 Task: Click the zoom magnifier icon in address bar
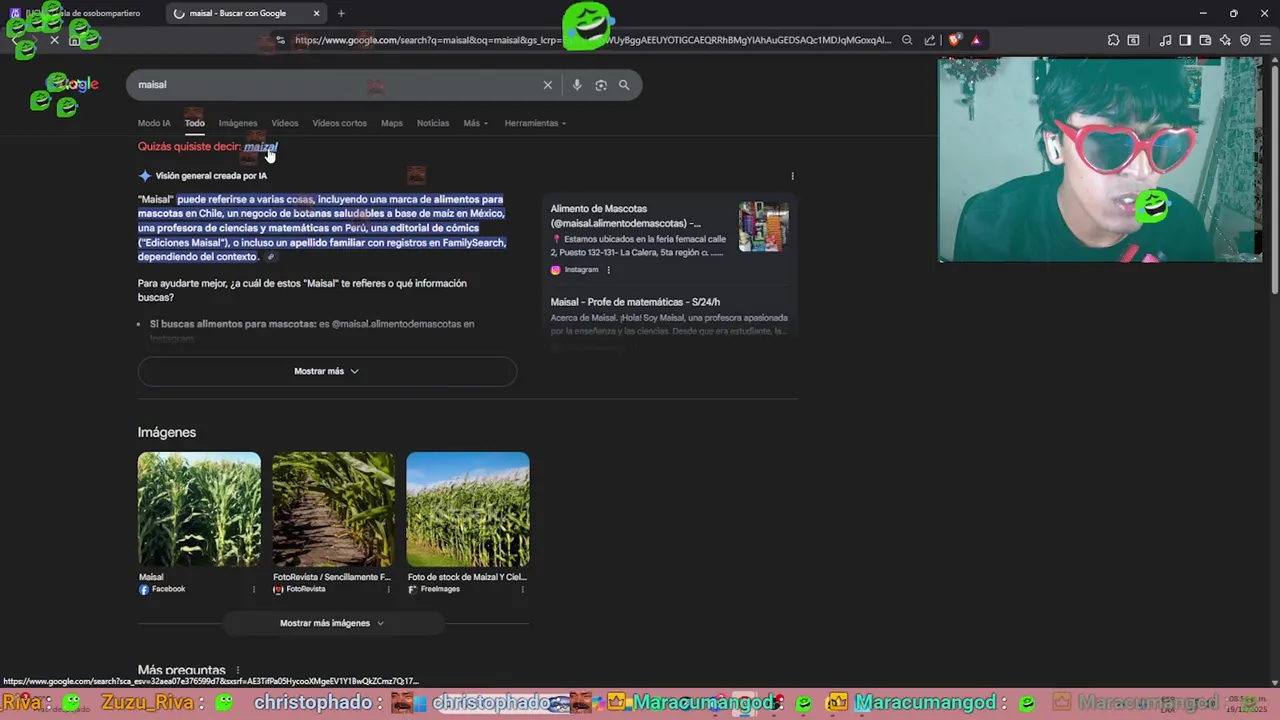tap(907, 40)
